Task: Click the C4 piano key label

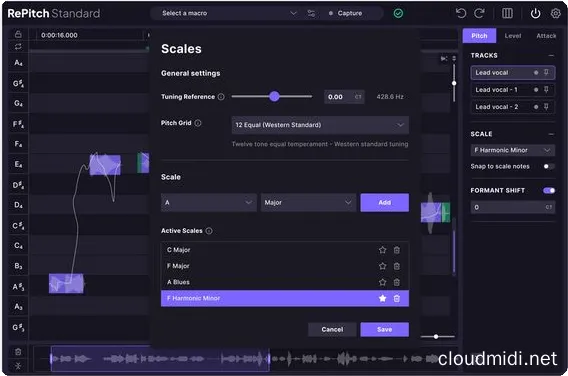Action: pyautogui.click(x=18, y=245)
